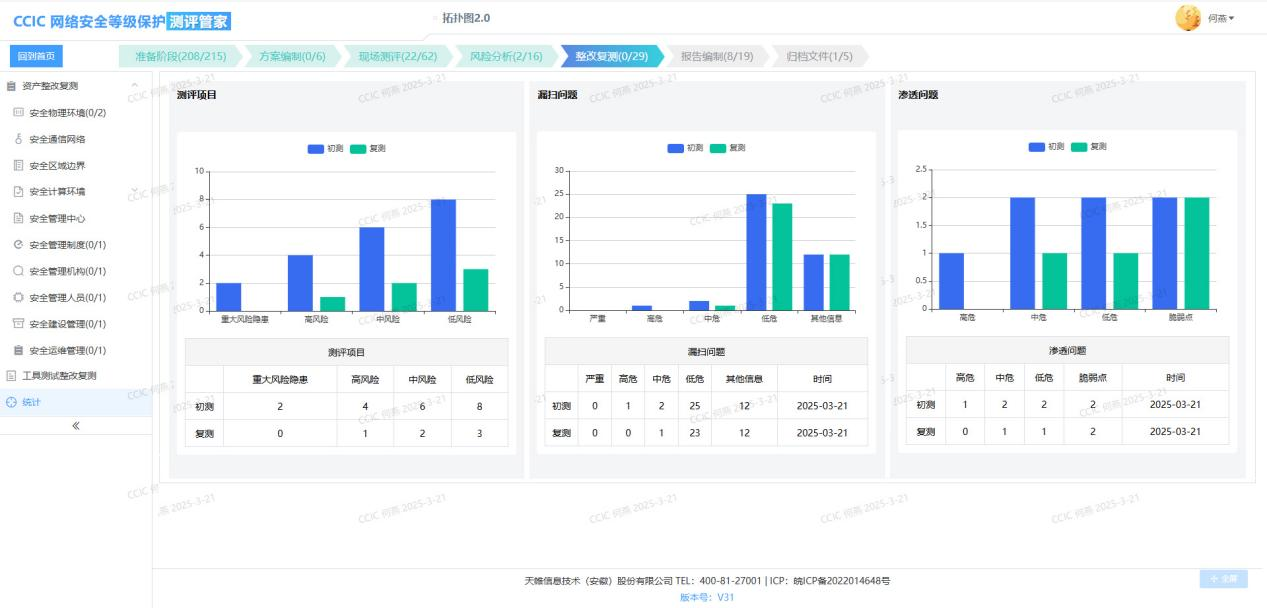Toggle 初测 legend in 测评项目 chart
The image size is (1267, 608).
tap(326, 148)
